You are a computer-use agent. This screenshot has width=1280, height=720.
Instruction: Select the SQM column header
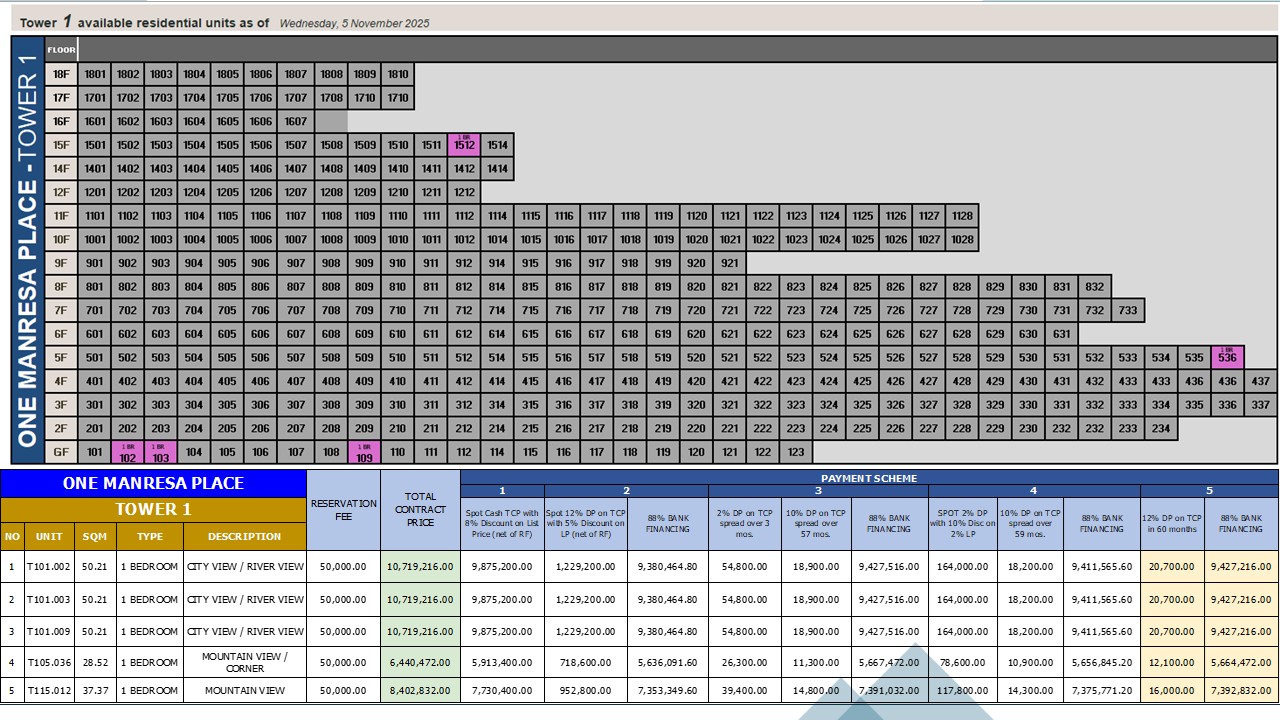[x=95, y=537]
